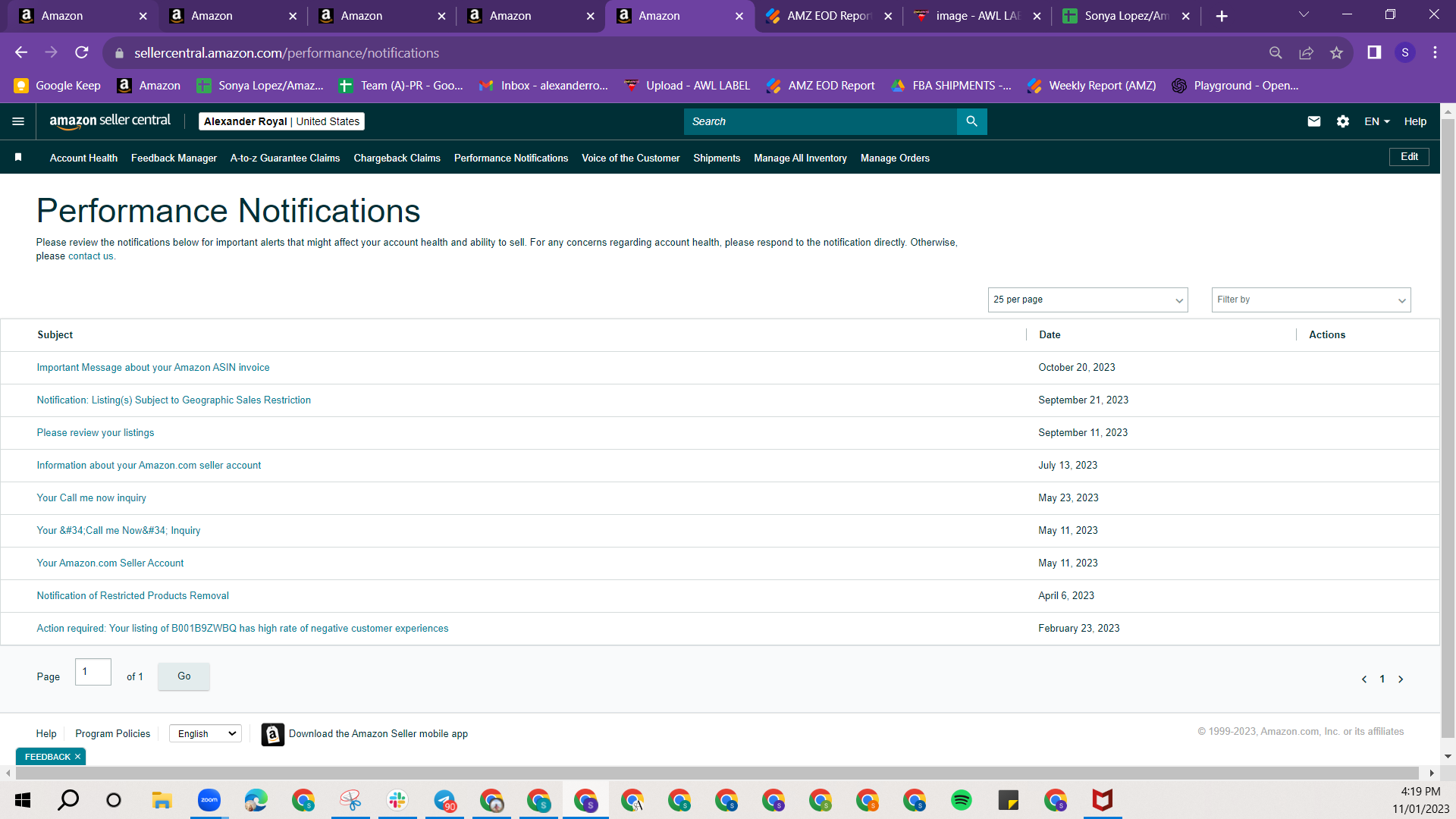Open Voice of the Customer
1456x819 pixels.
coord(630,158)
